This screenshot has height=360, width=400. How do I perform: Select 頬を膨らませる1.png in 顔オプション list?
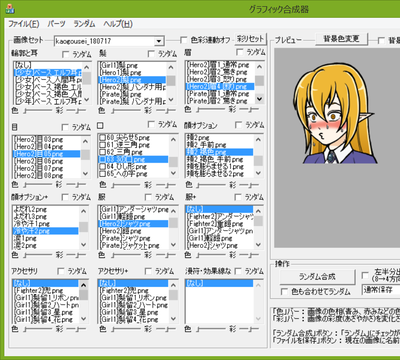219,166
